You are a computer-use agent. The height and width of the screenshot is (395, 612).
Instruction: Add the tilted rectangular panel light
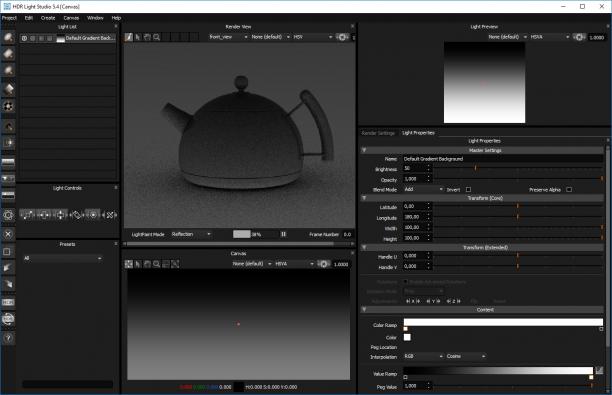[x=8, y=89]
